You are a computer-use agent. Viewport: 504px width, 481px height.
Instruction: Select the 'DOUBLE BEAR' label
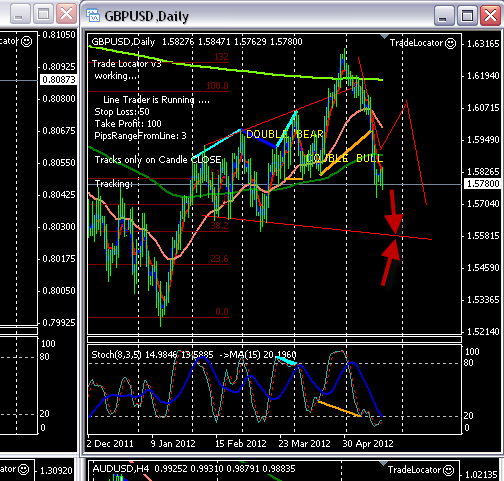(285, 134)
